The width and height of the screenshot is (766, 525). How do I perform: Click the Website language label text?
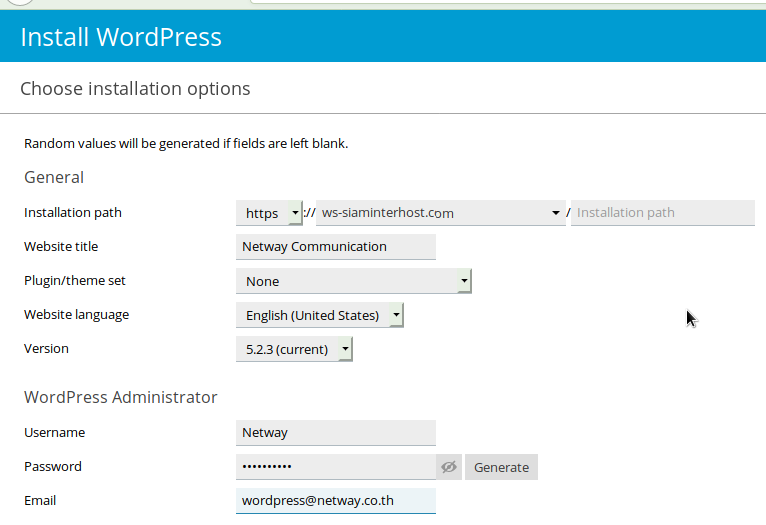[76, 315]
